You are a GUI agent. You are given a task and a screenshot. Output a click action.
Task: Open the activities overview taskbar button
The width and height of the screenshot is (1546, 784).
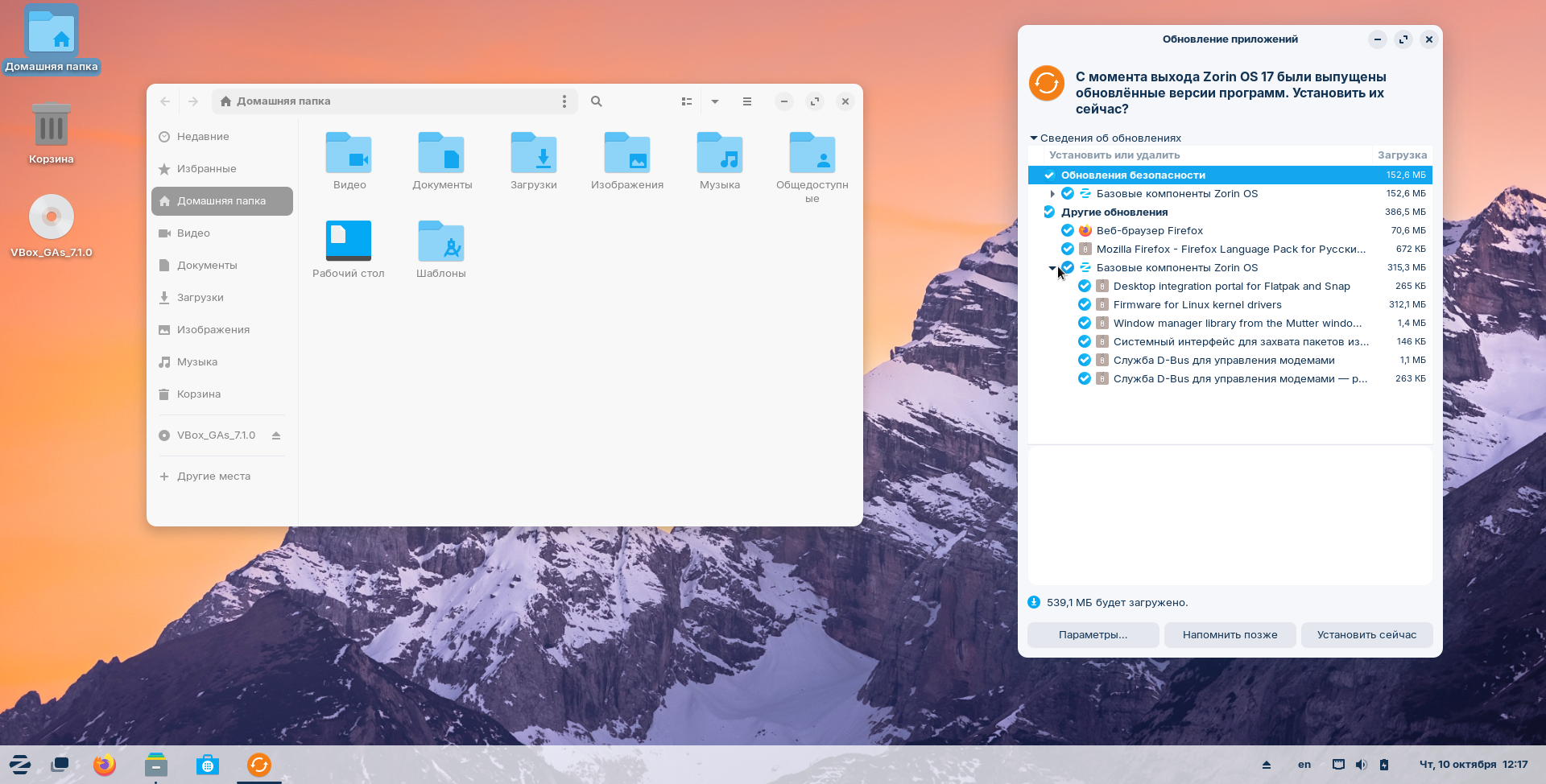60,765
